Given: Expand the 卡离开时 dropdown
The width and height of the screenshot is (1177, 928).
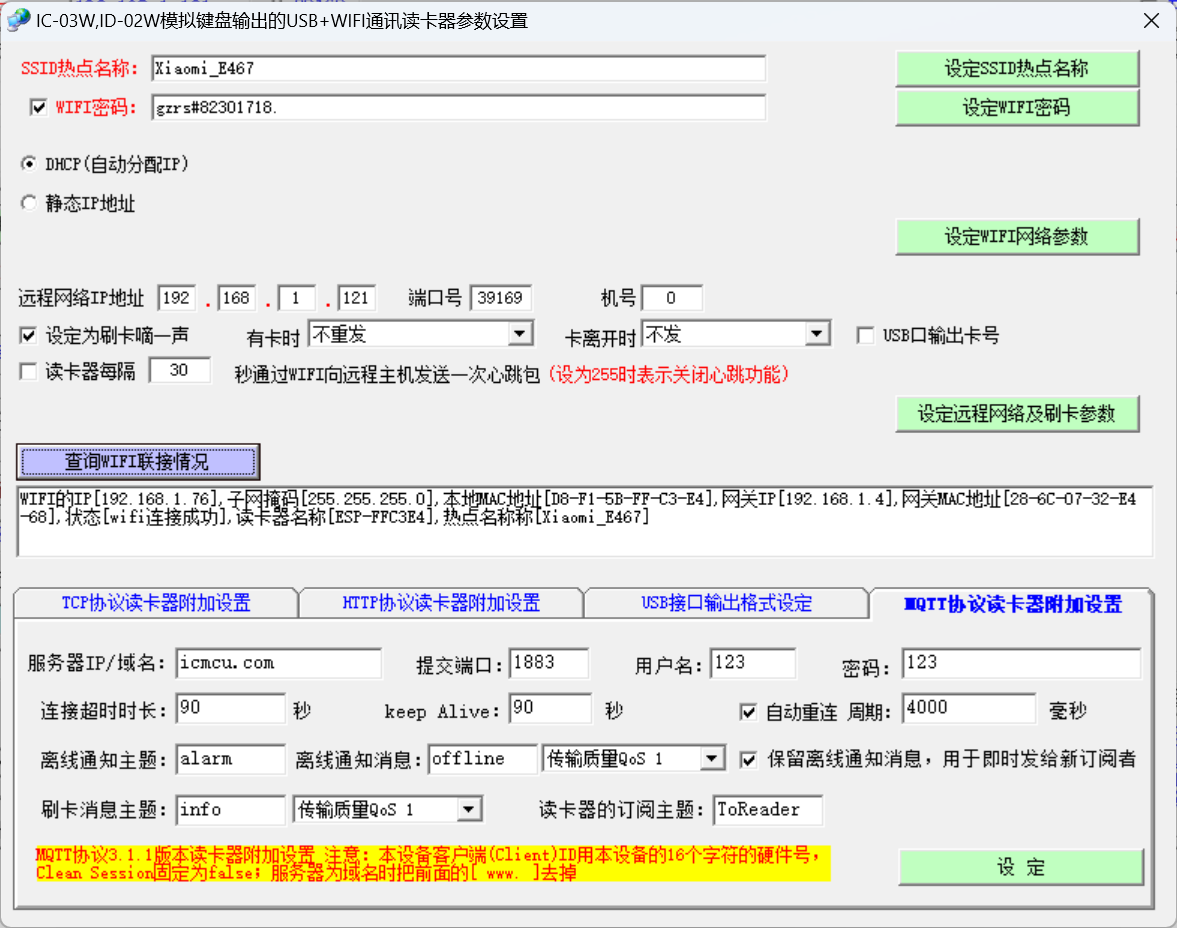Looking at the screenshot, I should [817, 334].
